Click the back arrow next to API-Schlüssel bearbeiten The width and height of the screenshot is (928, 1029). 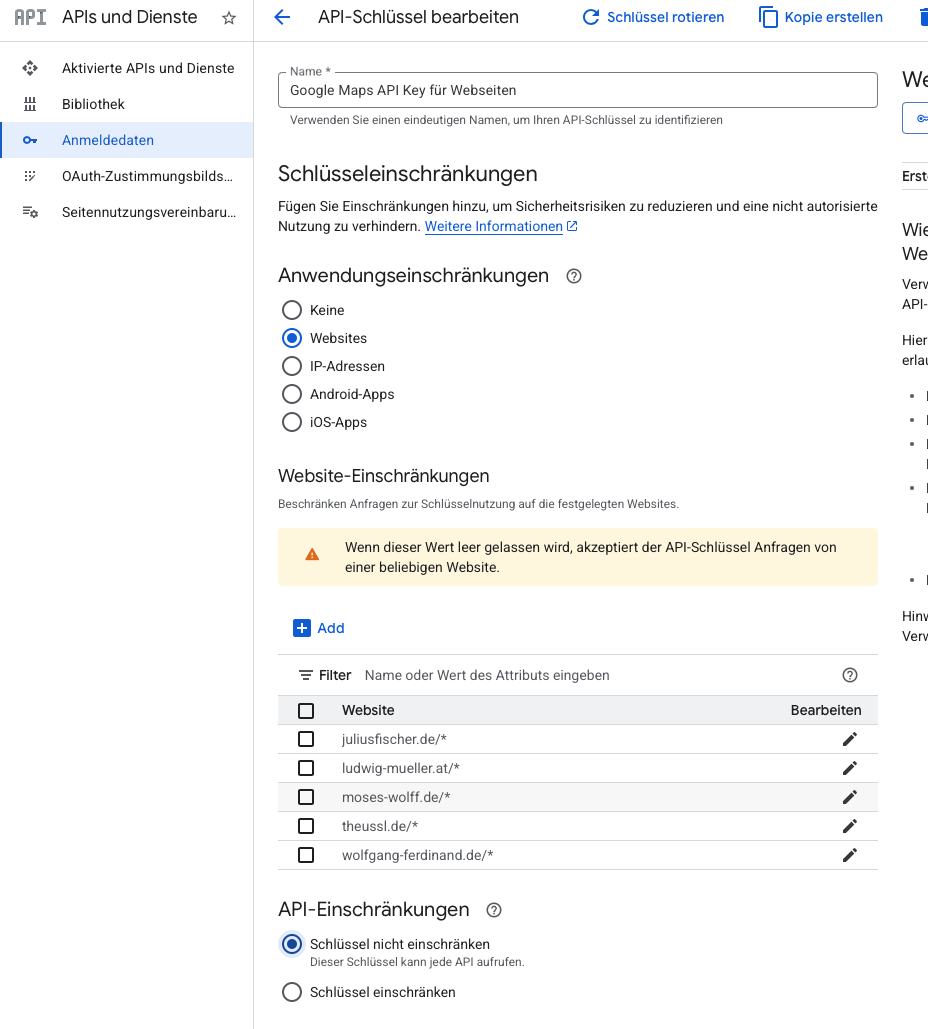point(282,17)
